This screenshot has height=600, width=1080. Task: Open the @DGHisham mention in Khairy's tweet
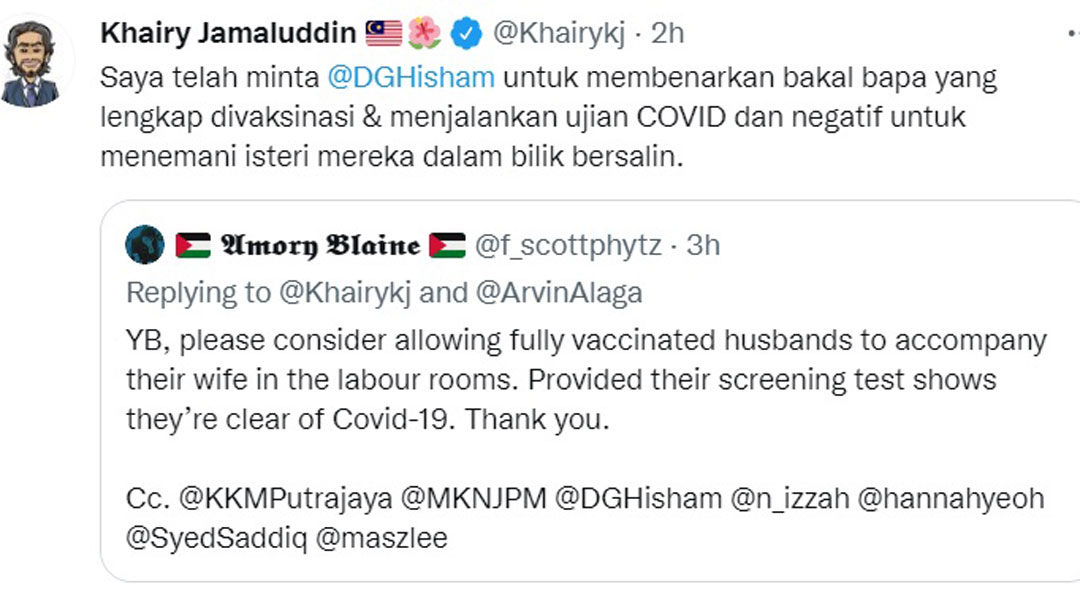click(411, 77)
